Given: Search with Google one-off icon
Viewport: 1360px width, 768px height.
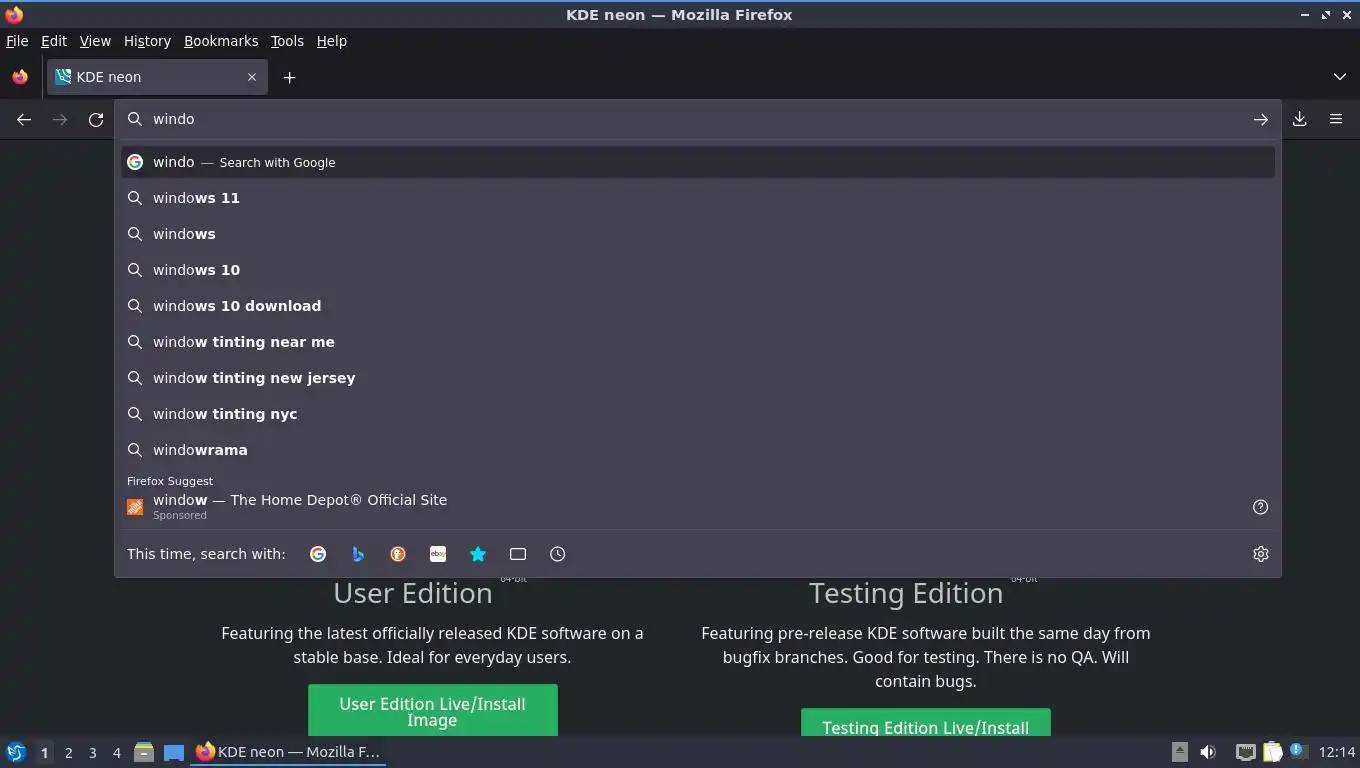Looking at the screenshot, I should point(318,554).
